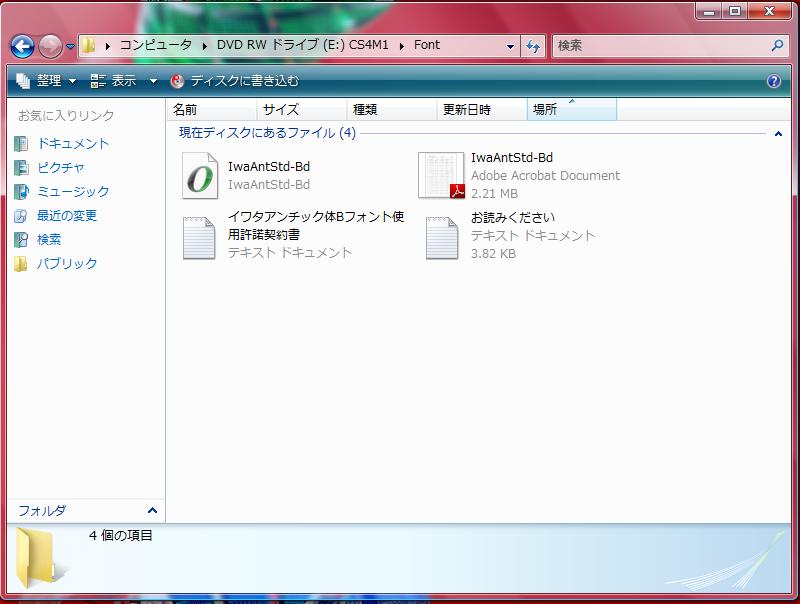Select the 現在ディスクにあるファイル (4) group heading

coord(267,133)
